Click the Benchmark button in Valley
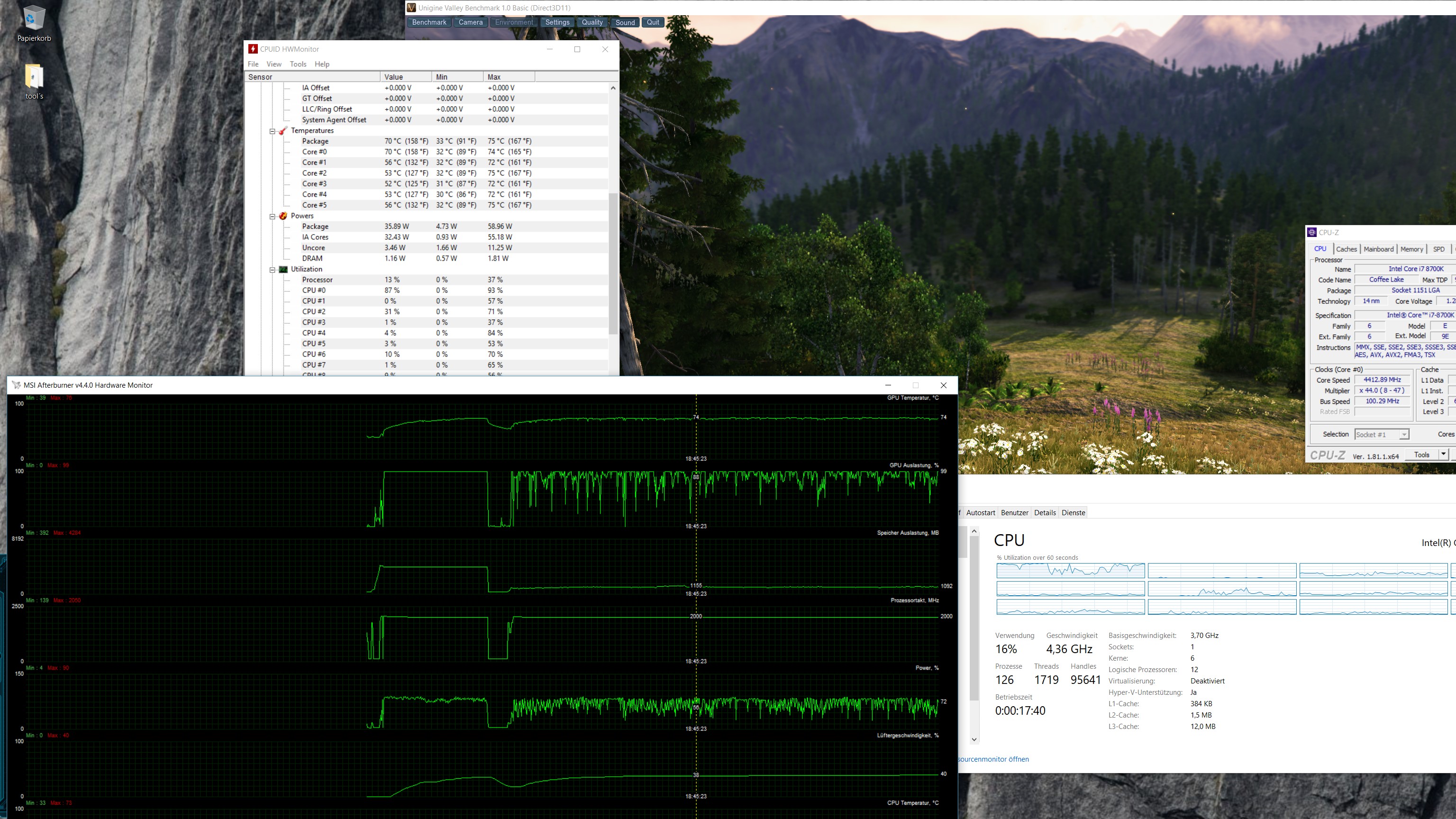The height and width of the screenshot is (819, 1456). click(x=429, y=22)
